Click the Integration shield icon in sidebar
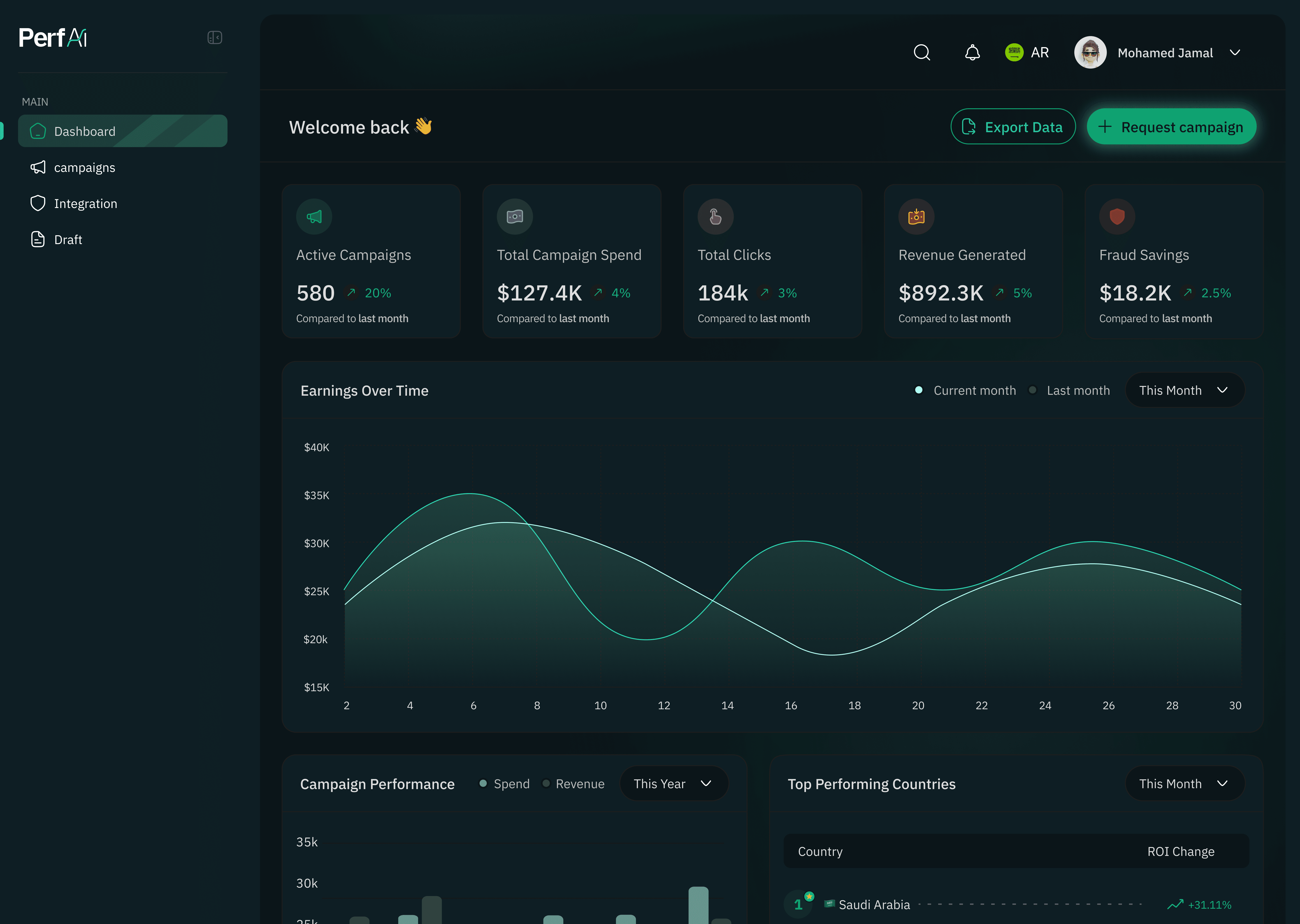Screen dimensions: 1300x924 pos(37,203)
